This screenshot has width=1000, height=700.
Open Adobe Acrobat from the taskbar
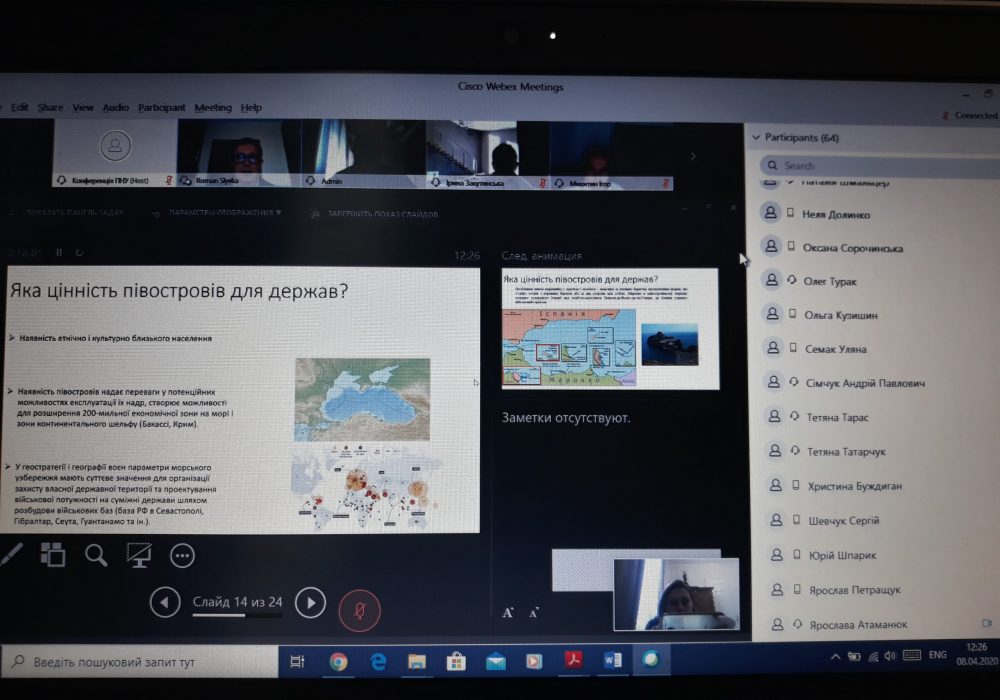tap(575, 661)
